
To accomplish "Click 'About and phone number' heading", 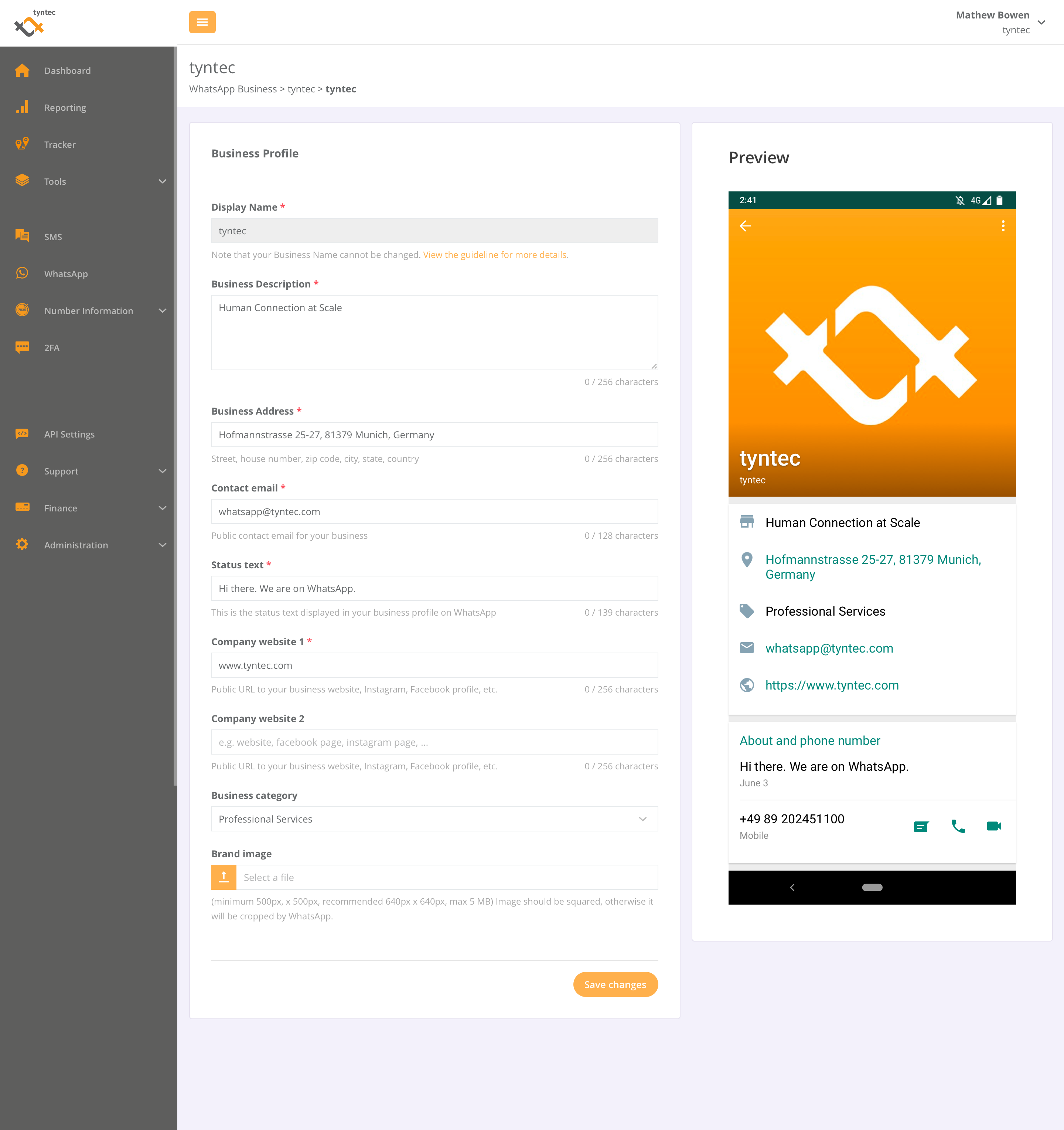I will pos(810,741).
